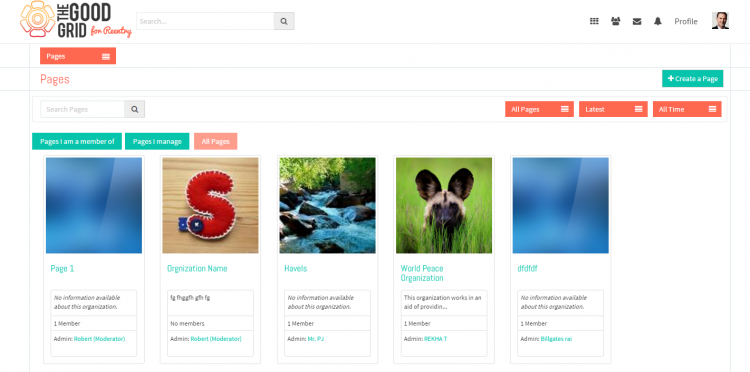Open the people/groups icon in header
Image resolution: width=750 pixels, height=372 pixels.
[616, 21]
